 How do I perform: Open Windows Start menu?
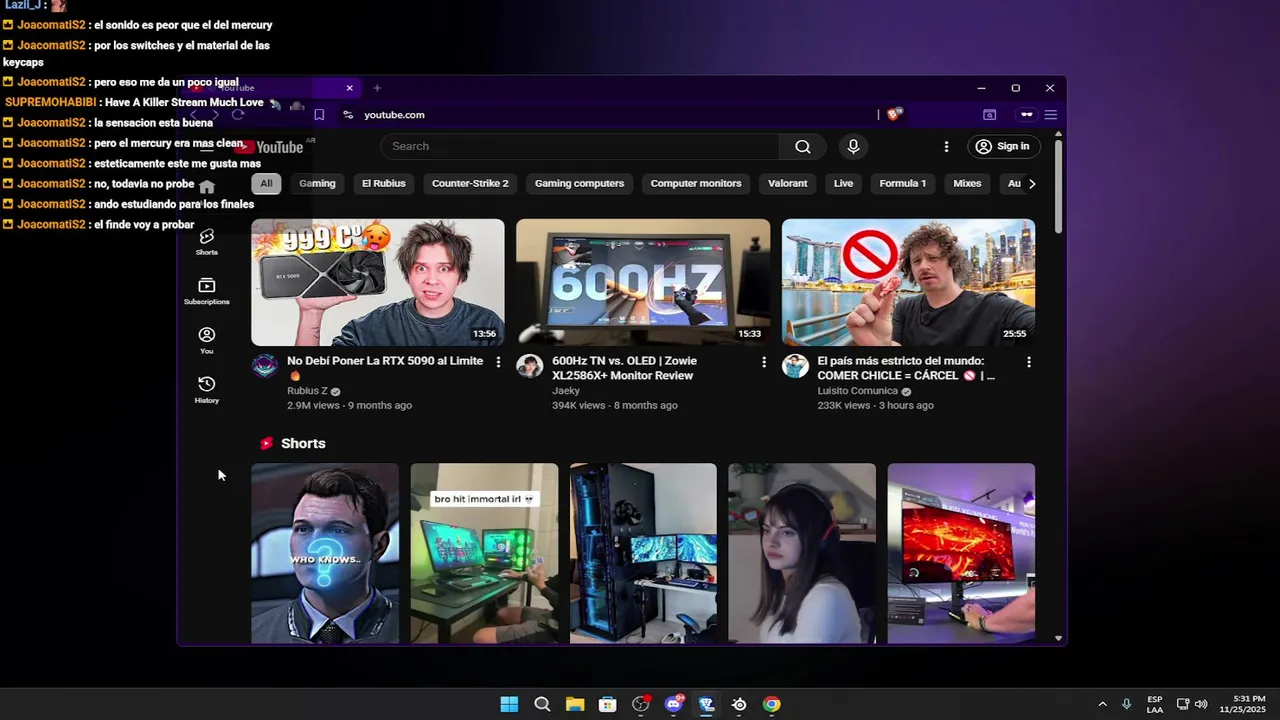click(x=509, y=704)
